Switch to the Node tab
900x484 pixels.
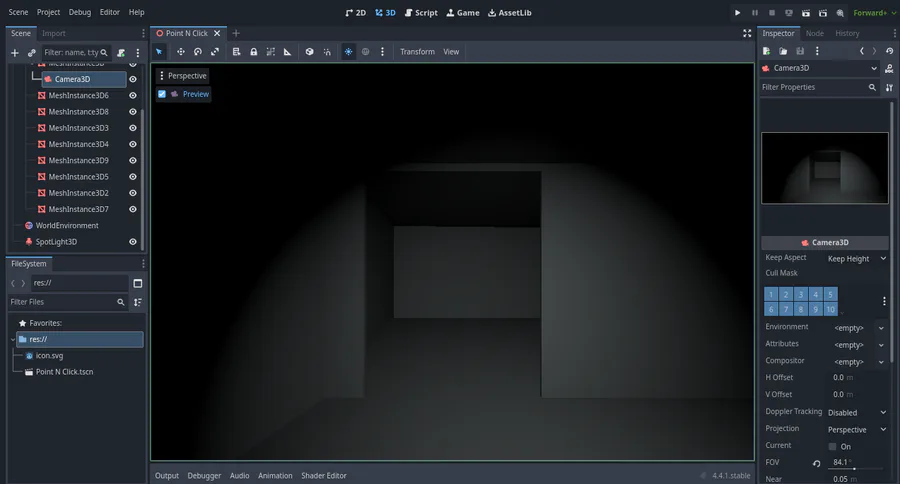(x=814, y=33)
